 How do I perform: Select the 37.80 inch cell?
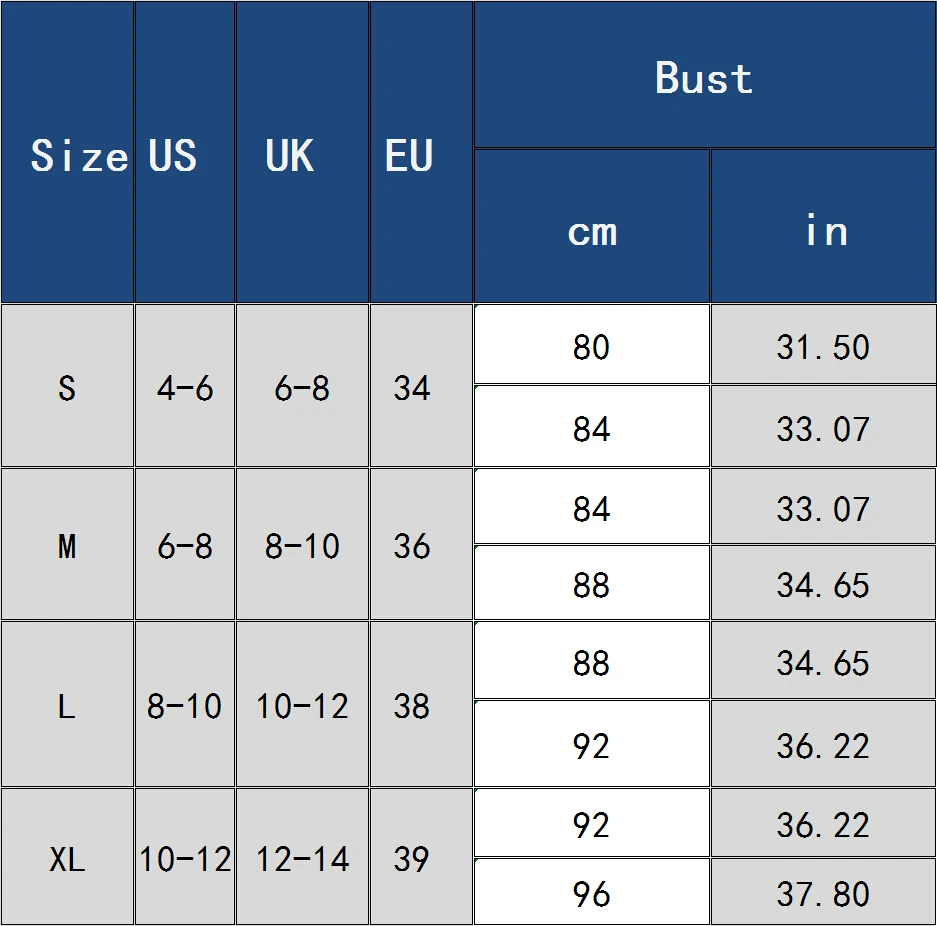pyautogui.click(x=823, y=892)
